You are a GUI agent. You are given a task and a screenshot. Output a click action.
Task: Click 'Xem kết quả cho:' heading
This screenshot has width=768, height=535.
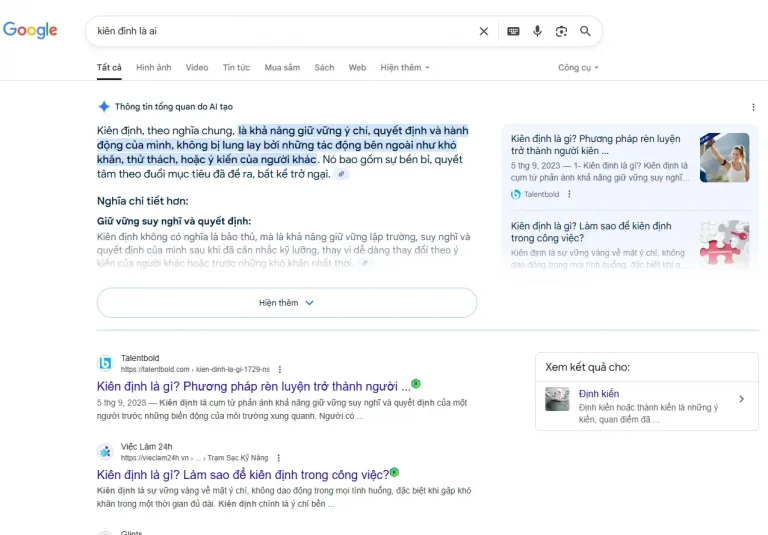[x=587, y=367]
